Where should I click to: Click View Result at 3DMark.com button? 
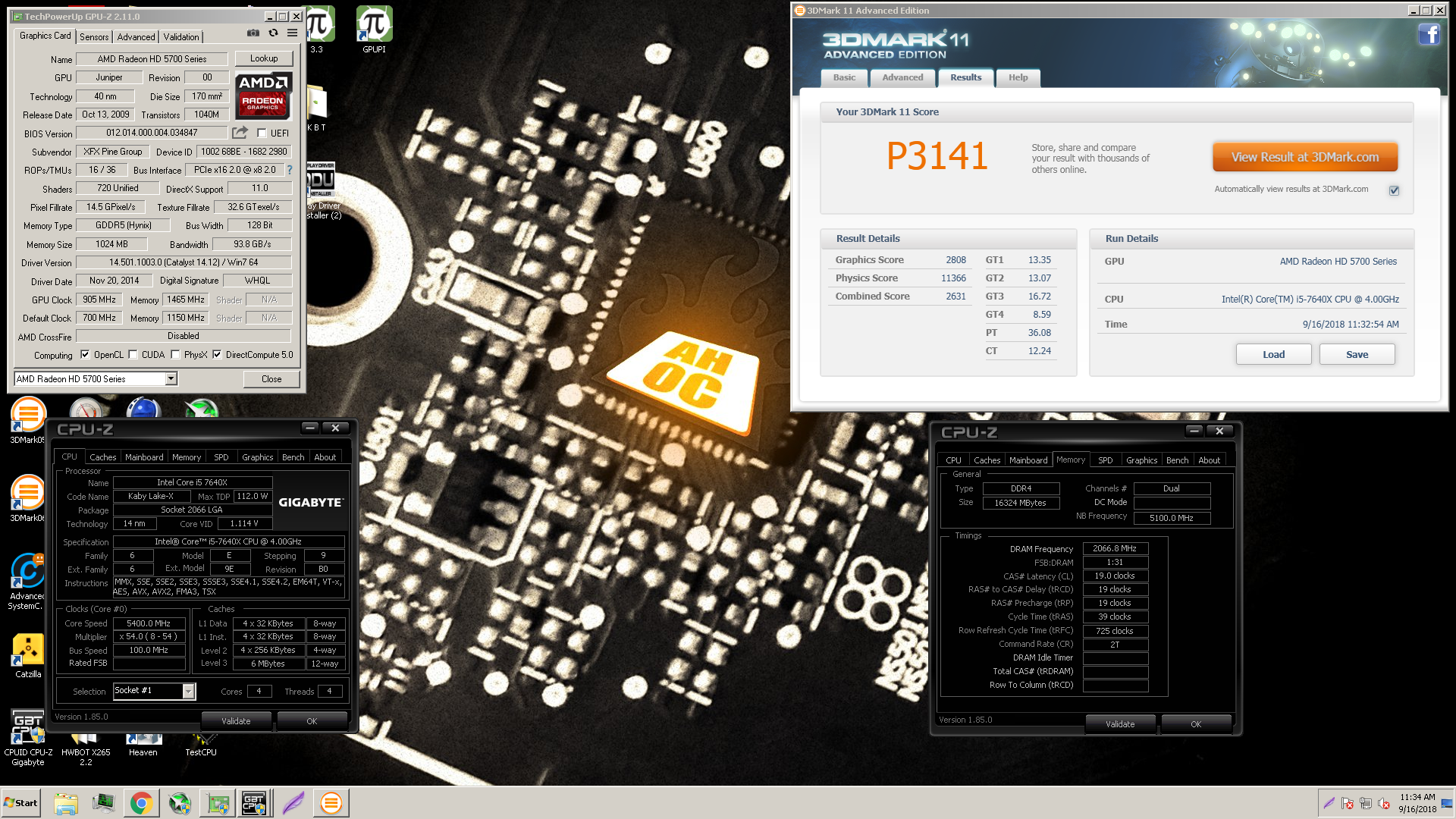coord(1304,157)
